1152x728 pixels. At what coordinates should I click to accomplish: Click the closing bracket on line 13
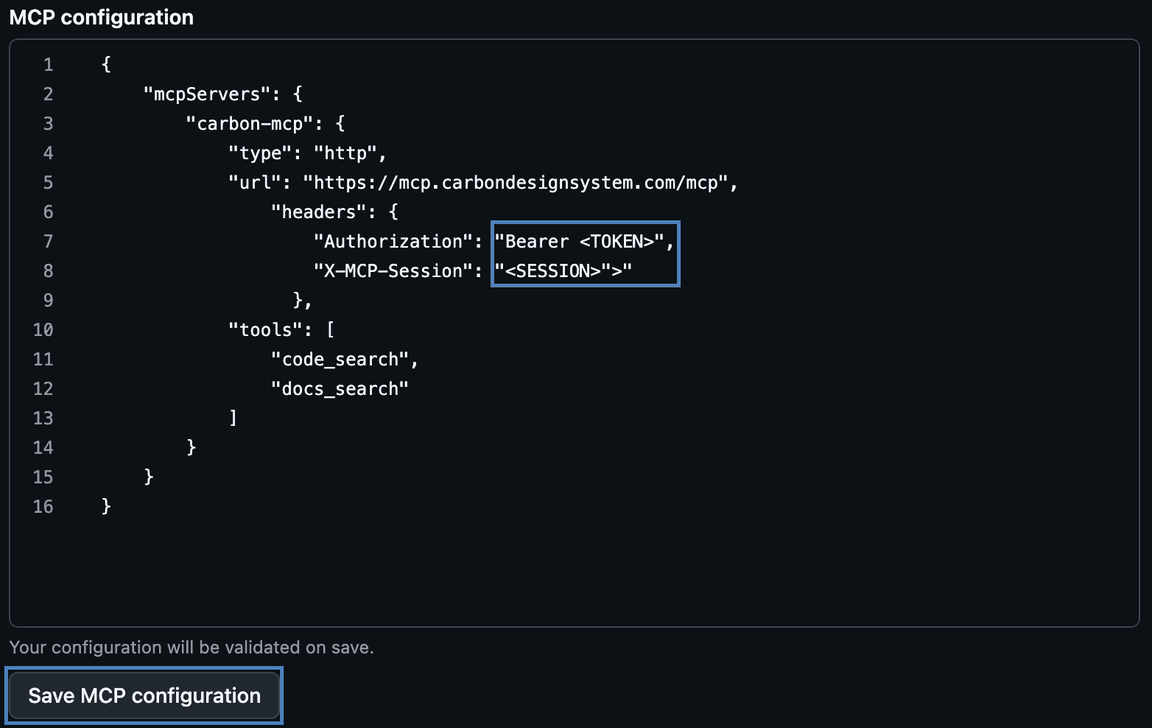[232, 417]
